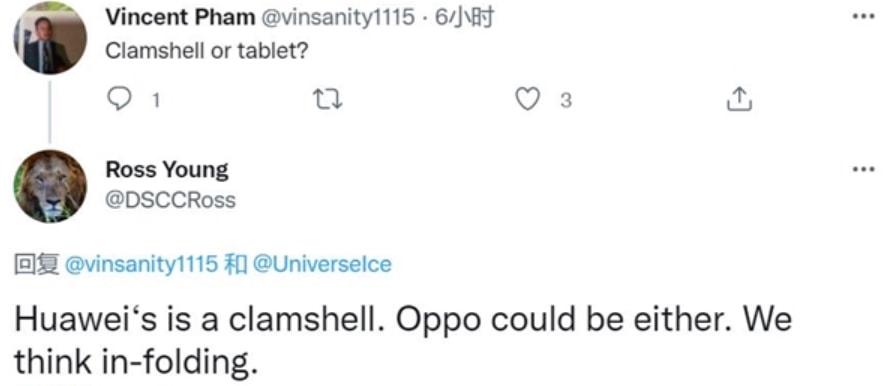
Task: Open the @vinsanity1115 handle next to Vincent Pham
Action: (337, 18)
